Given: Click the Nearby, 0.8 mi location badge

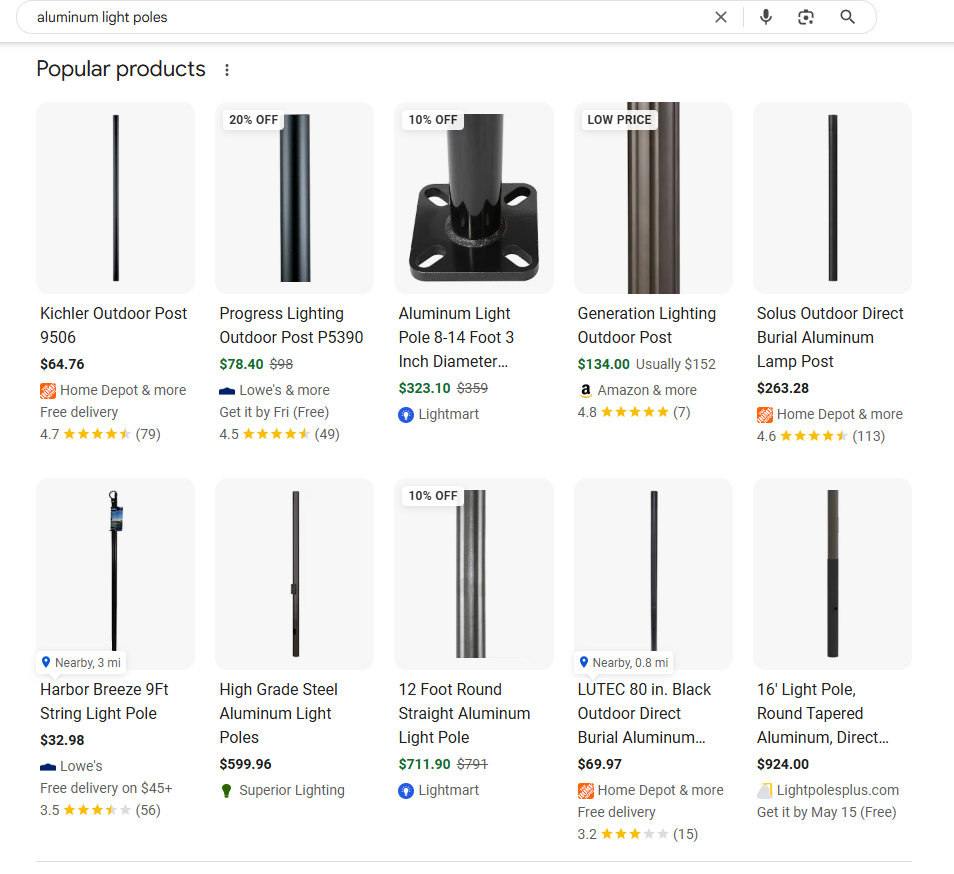Looking at the screenshot, I should (x=624, y=662).
